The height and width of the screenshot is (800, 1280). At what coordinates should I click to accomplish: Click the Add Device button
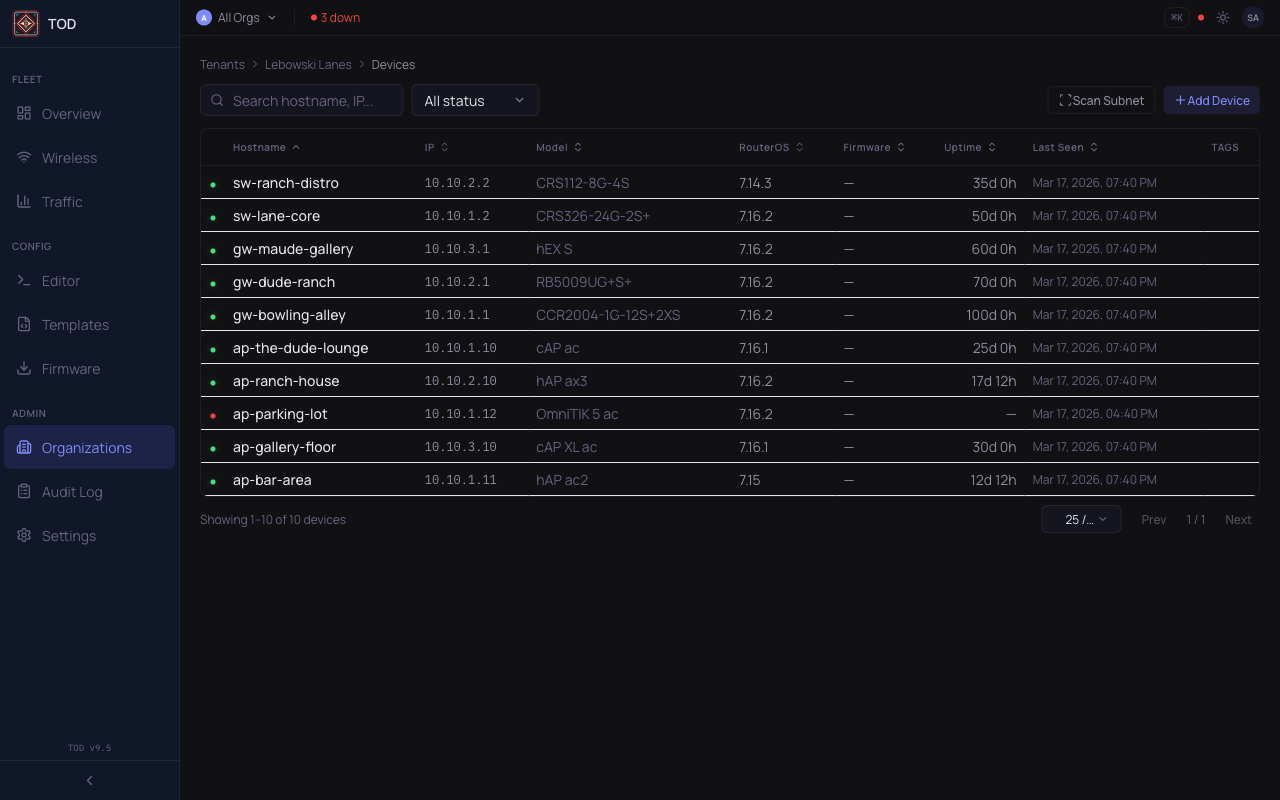[x=1211, y=100]
